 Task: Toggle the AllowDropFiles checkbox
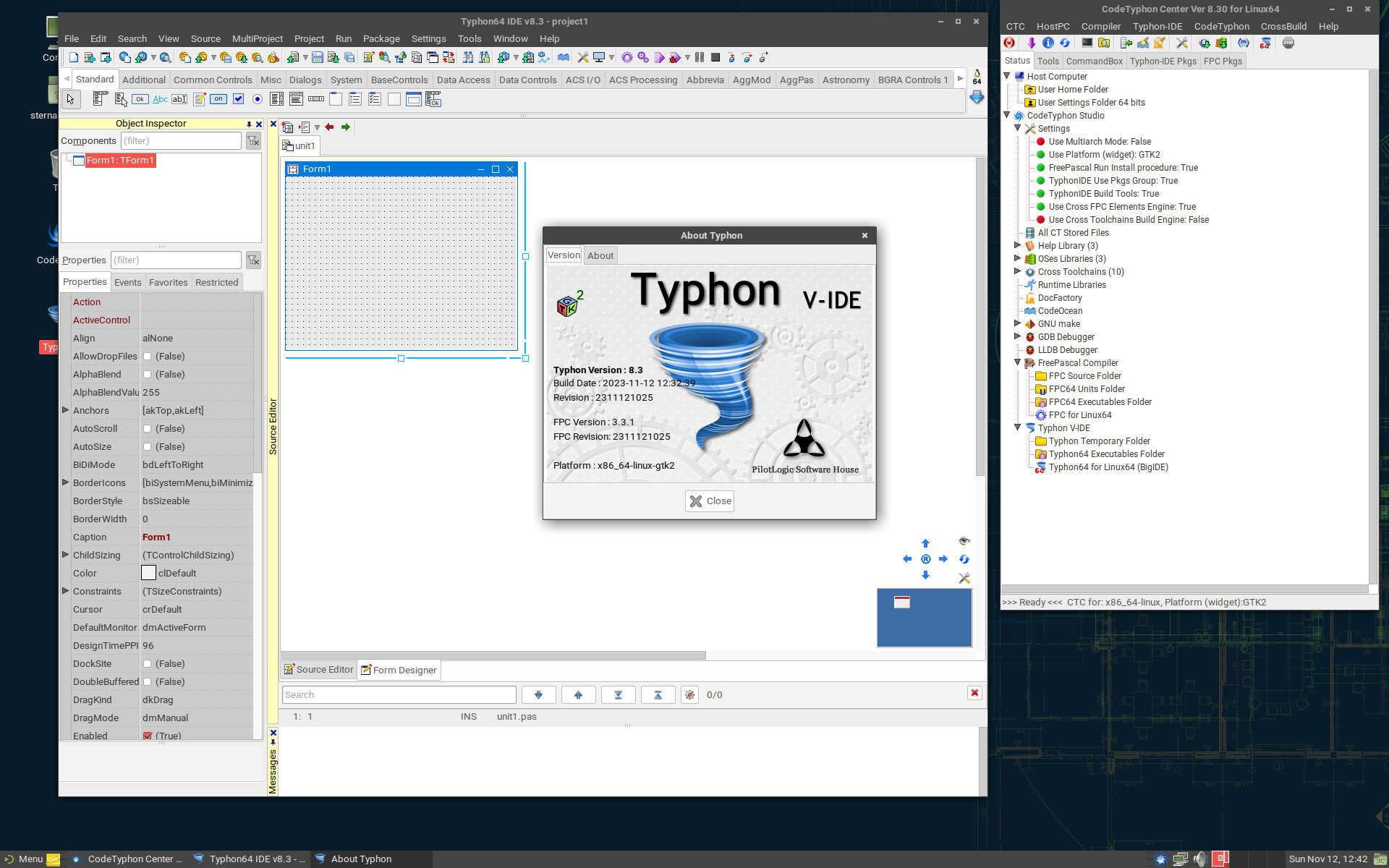coord(148,357)
